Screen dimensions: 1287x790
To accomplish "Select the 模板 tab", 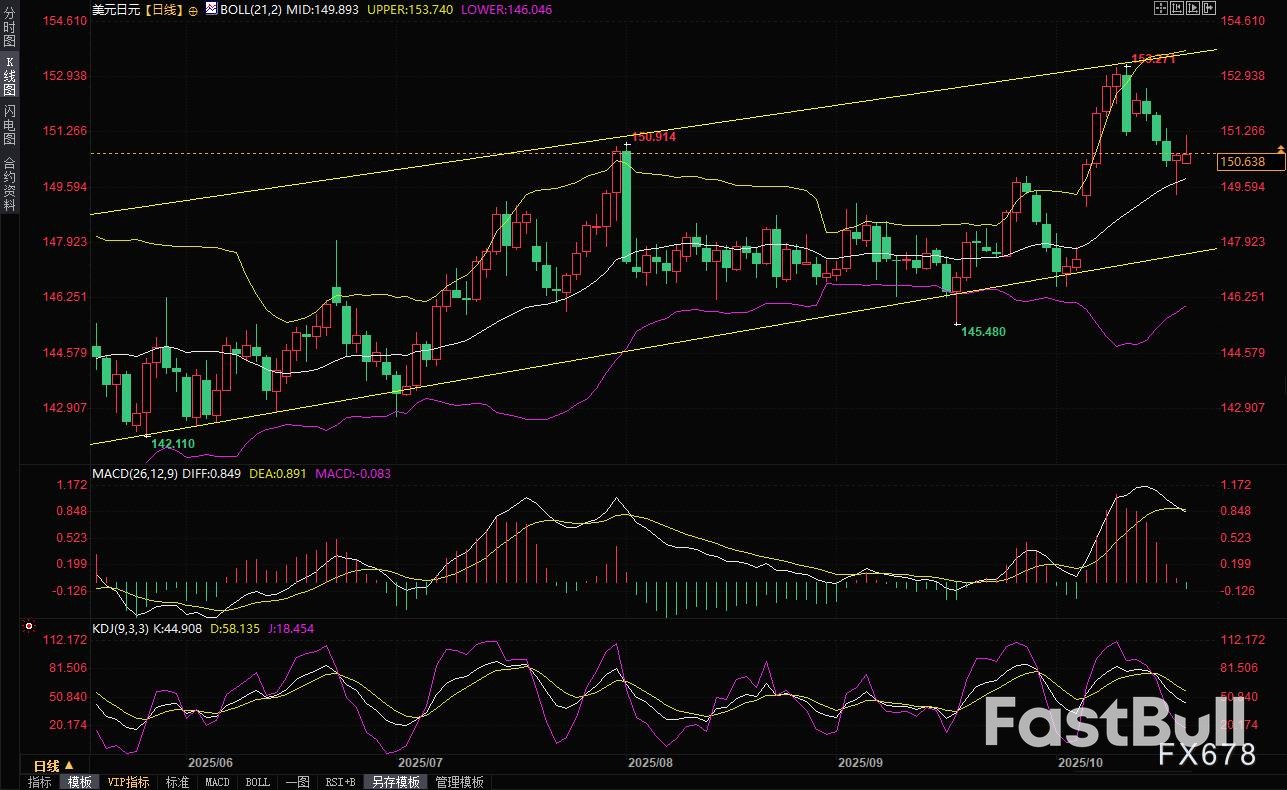I will pos(79,782).
